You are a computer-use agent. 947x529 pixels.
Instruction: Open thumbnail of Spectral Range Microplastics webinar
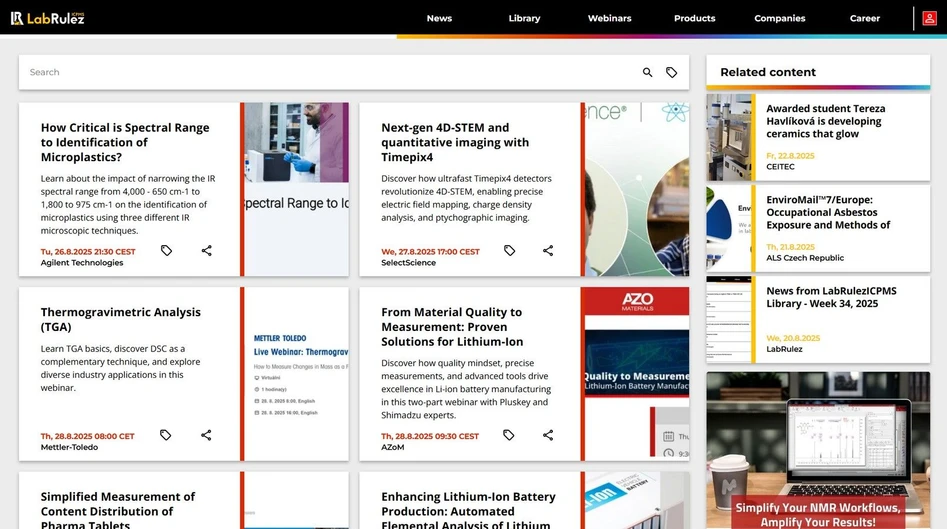click(297, 189)
